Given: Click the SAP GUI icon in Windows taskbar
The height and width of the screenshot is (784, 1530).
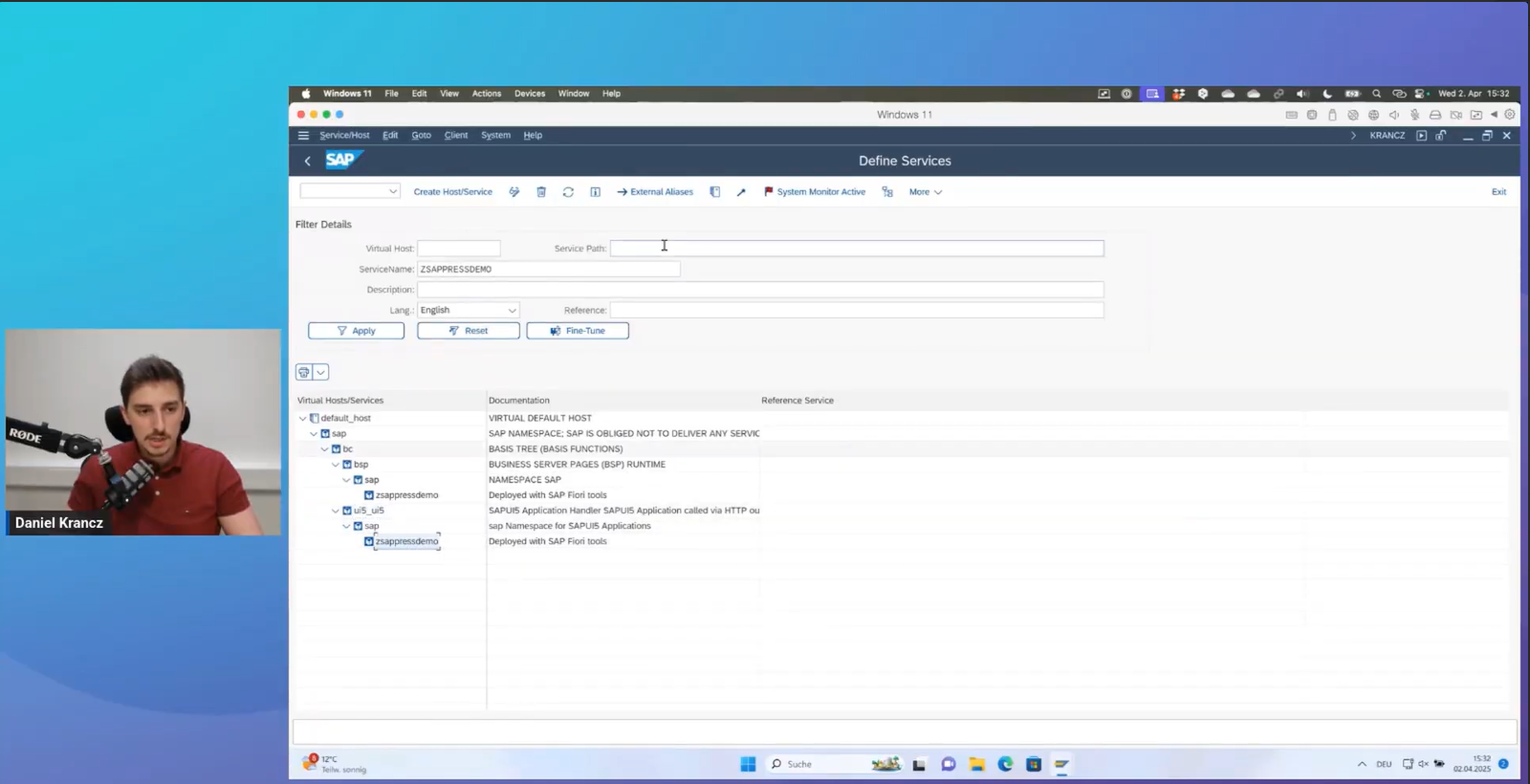Looking at the screenshot, I should pyautogui.click(x=1061, y=764).
